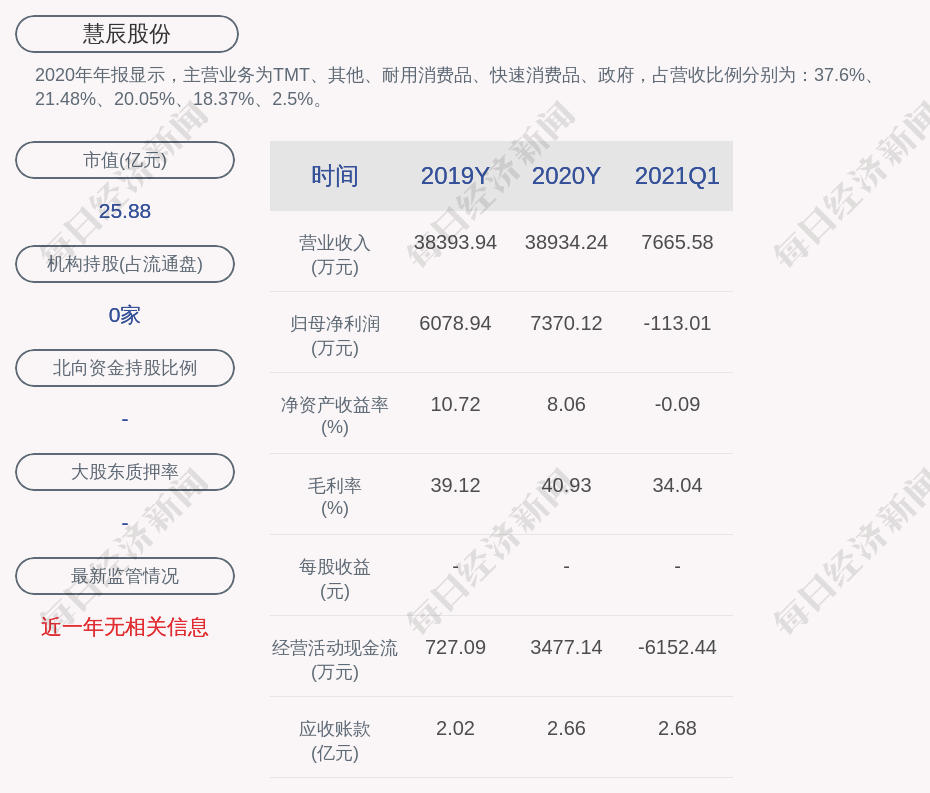Click the 归母净利润(万元) row label

tap(335, 335)
